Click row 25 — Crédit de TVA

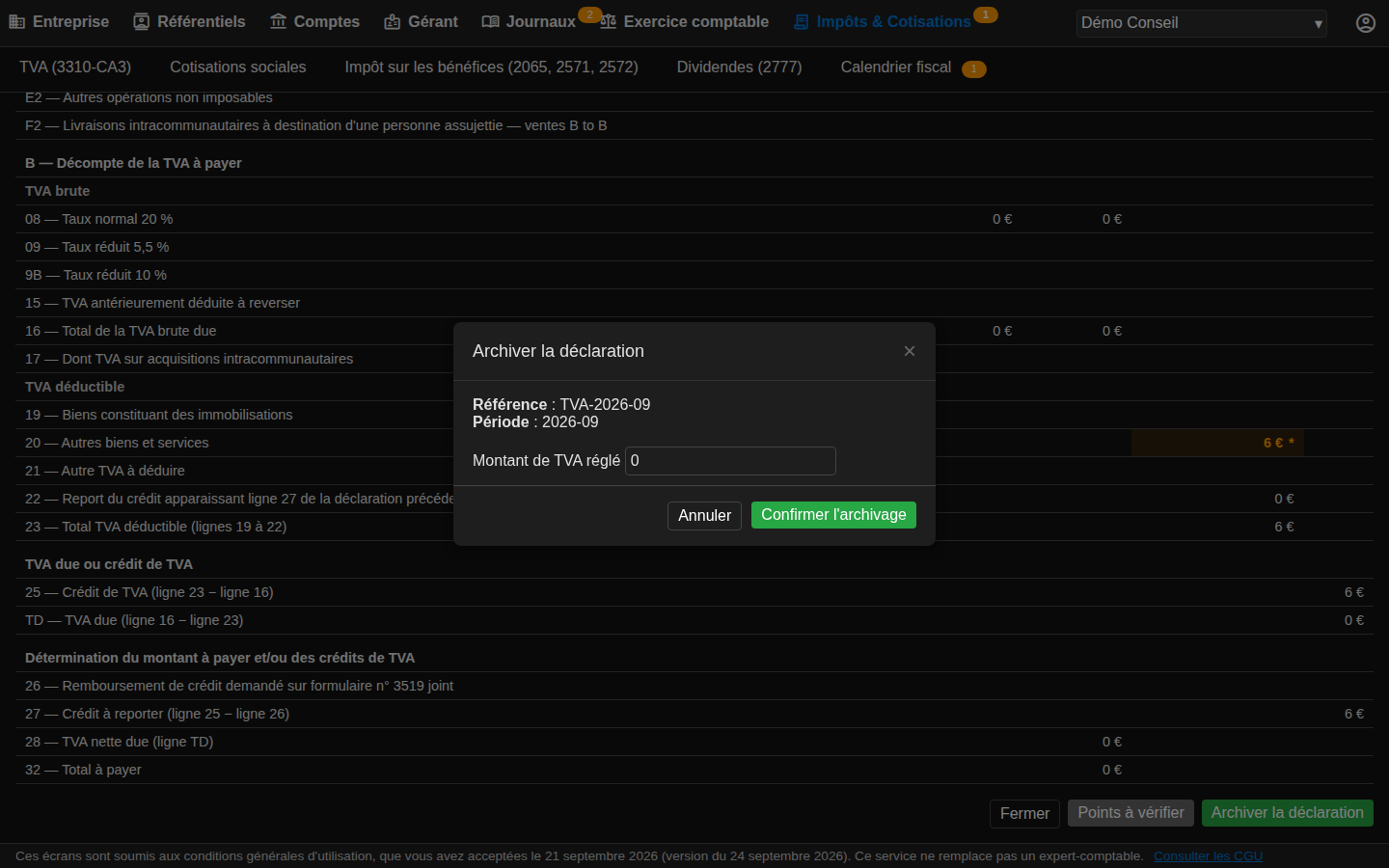tap(694, 592)
